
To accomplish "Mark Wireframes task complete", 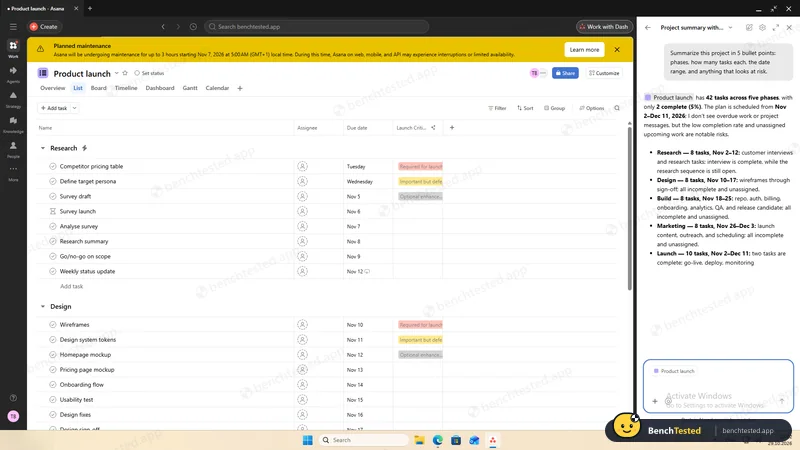I will coord(53,324).
